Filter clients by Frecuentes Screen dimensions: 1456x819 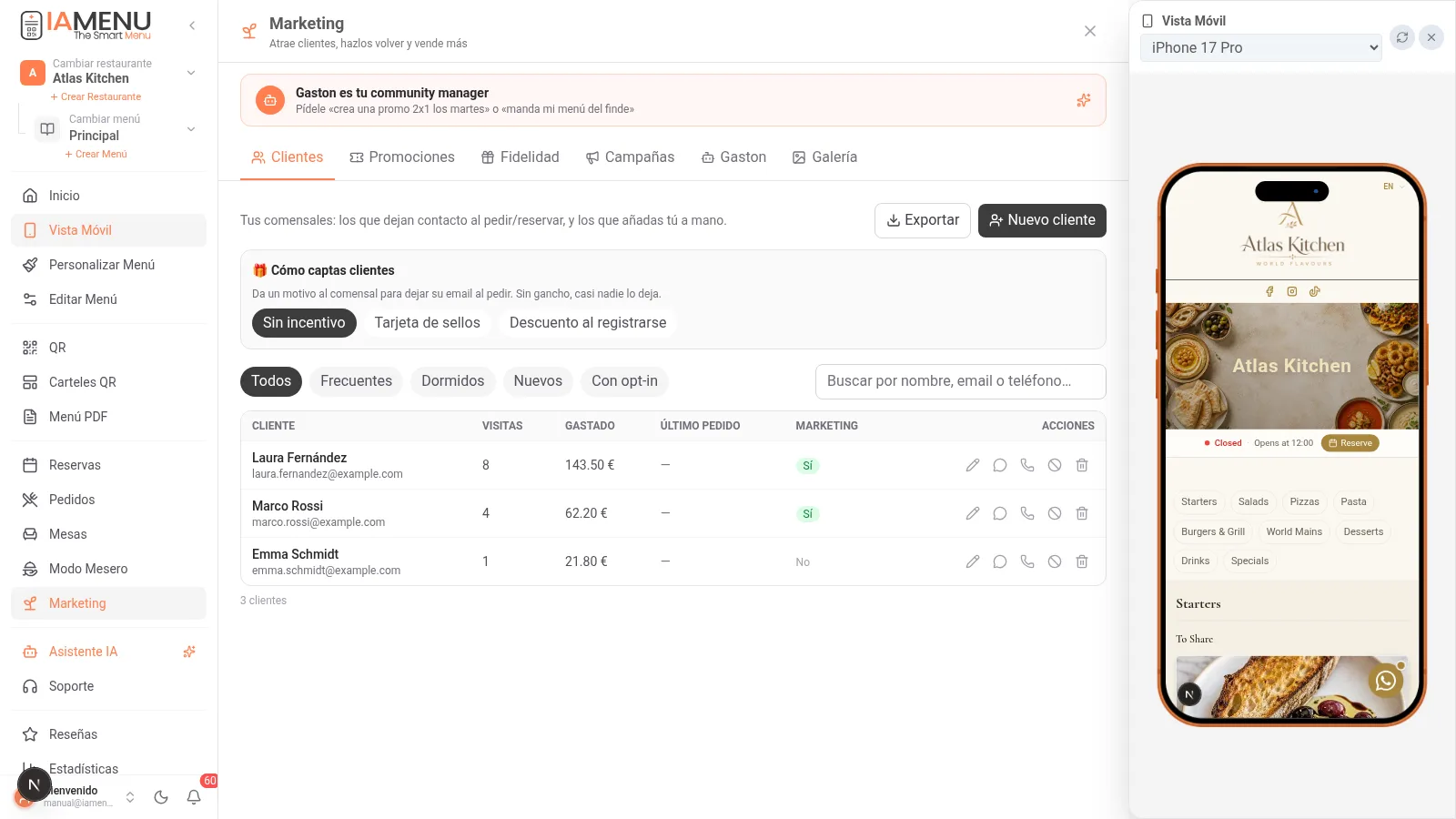pos(356,381)
